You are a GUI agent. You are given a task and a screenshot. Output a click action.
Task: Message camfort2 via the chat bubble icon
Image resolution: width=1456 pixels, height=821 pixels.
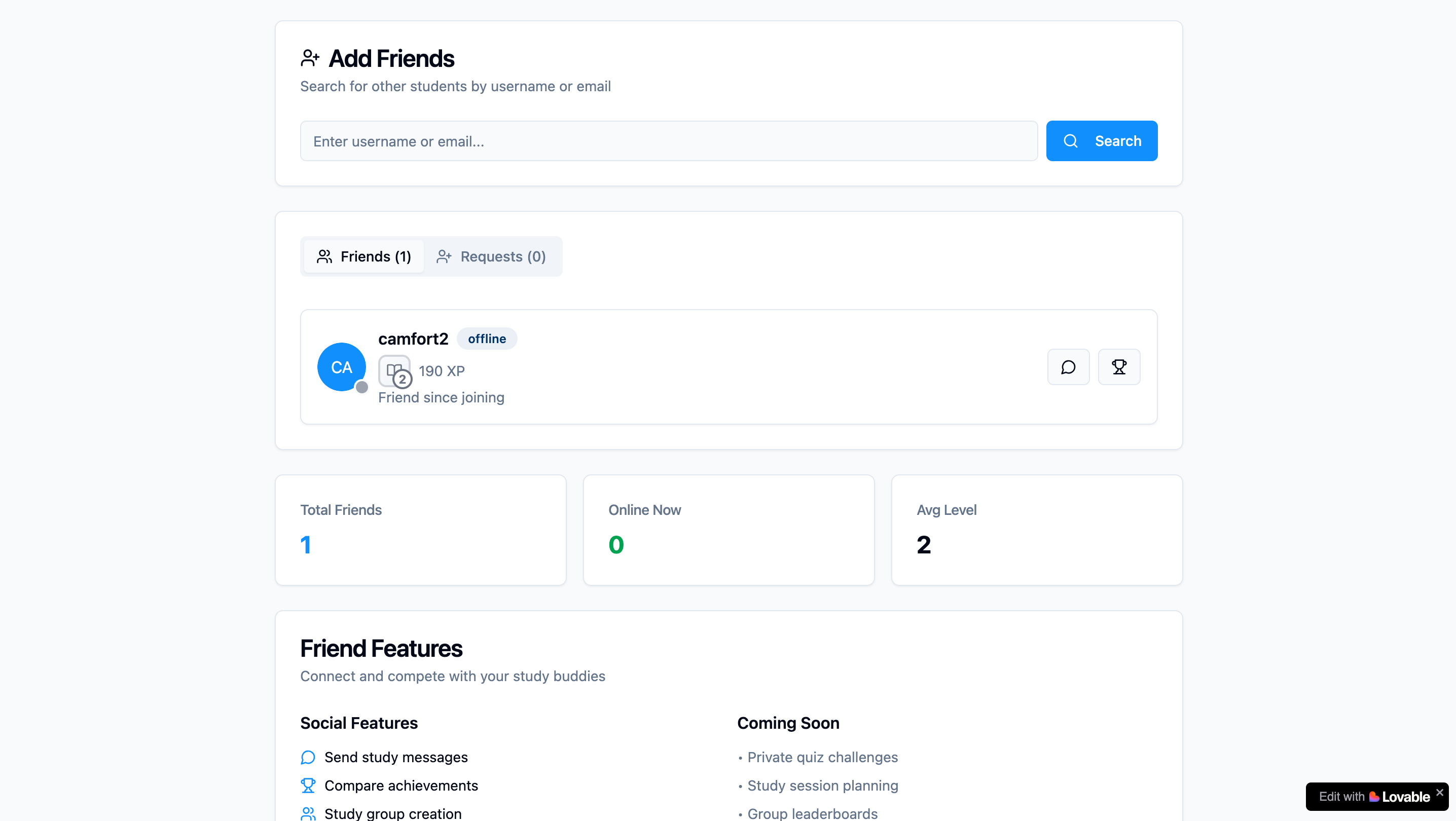(x=1068, y=367)
